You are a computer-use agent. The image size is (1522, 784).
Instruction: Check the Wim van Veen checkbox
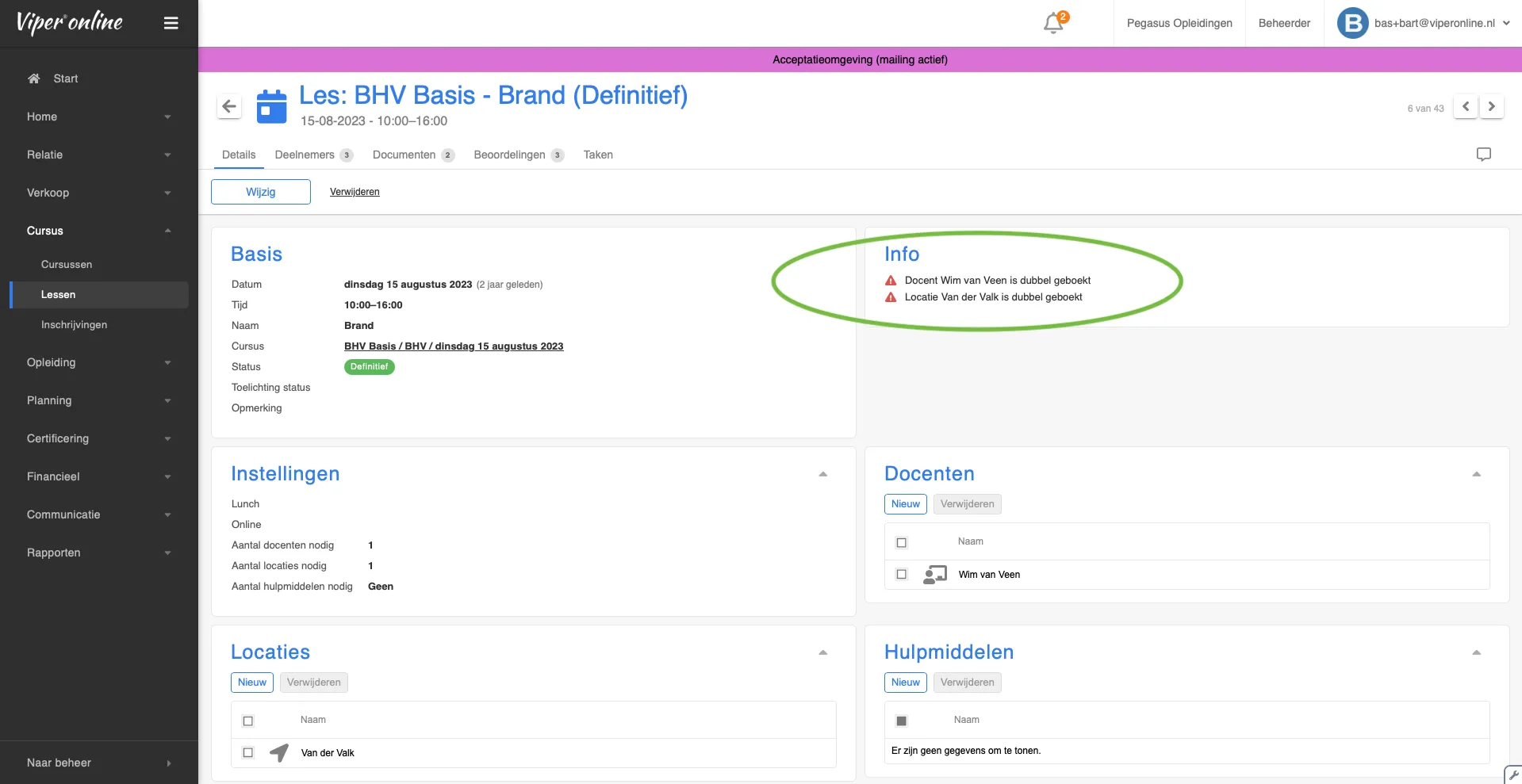[x=901, y=574]
